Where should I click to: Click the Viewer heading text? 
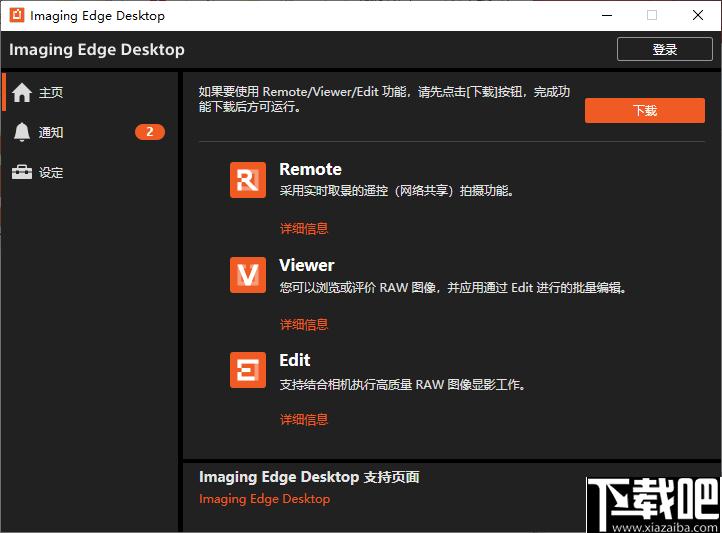tap(307, 265)
